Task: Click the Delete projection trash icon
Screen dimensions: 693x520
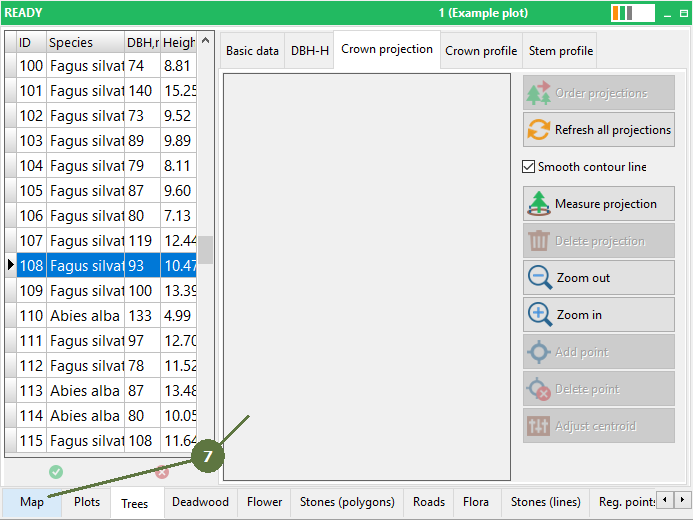Action: tap(539, 241)
